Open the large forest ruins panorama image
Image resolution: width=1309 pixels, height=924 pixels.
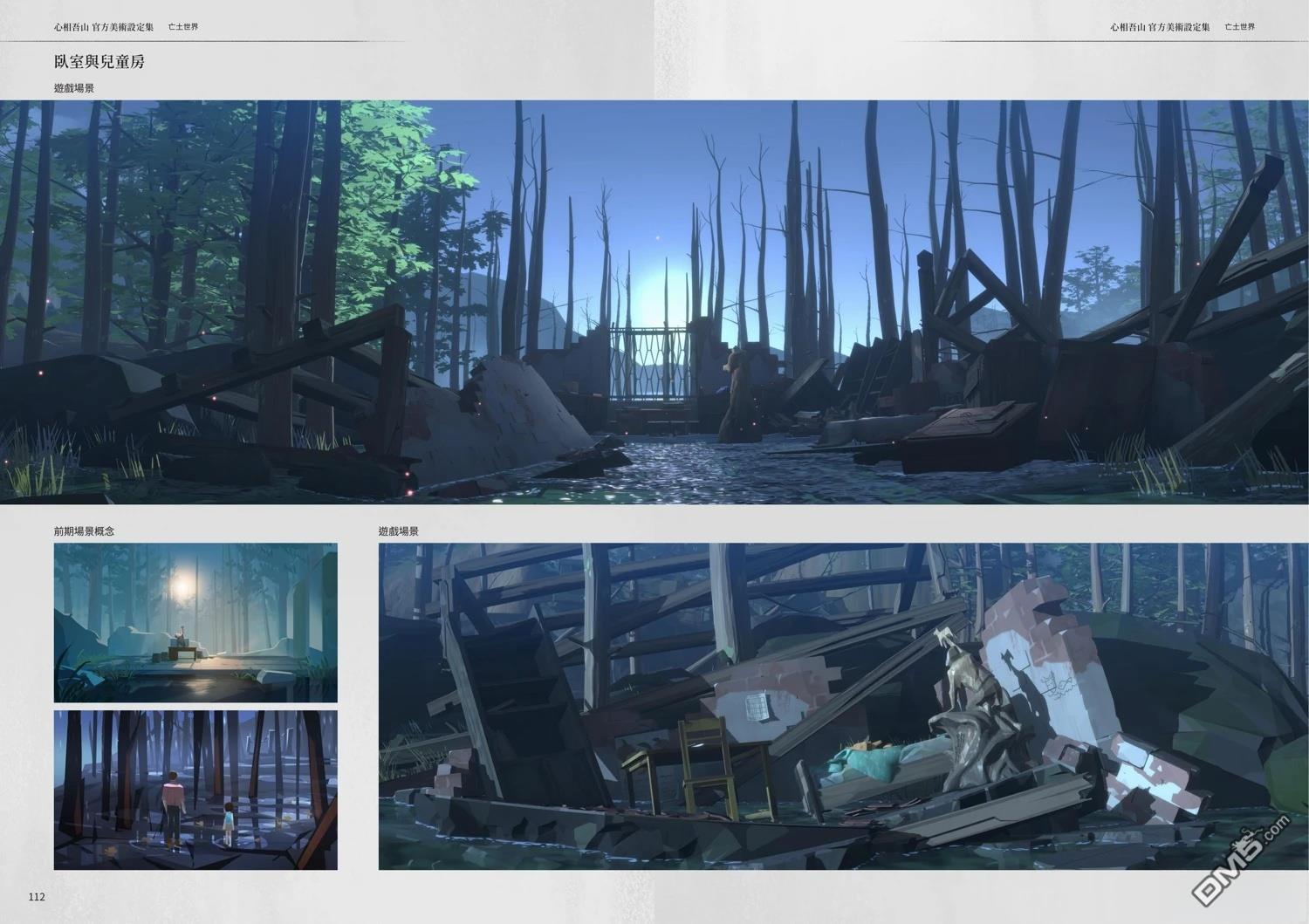(654, 302)
